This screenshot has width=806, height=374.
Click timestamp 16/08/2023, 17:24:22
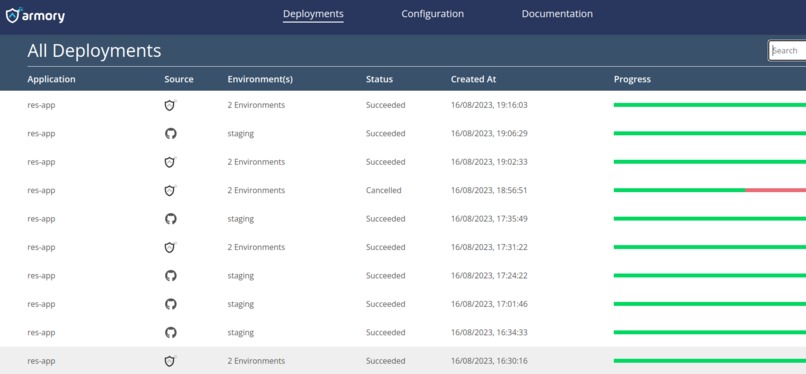489,275
